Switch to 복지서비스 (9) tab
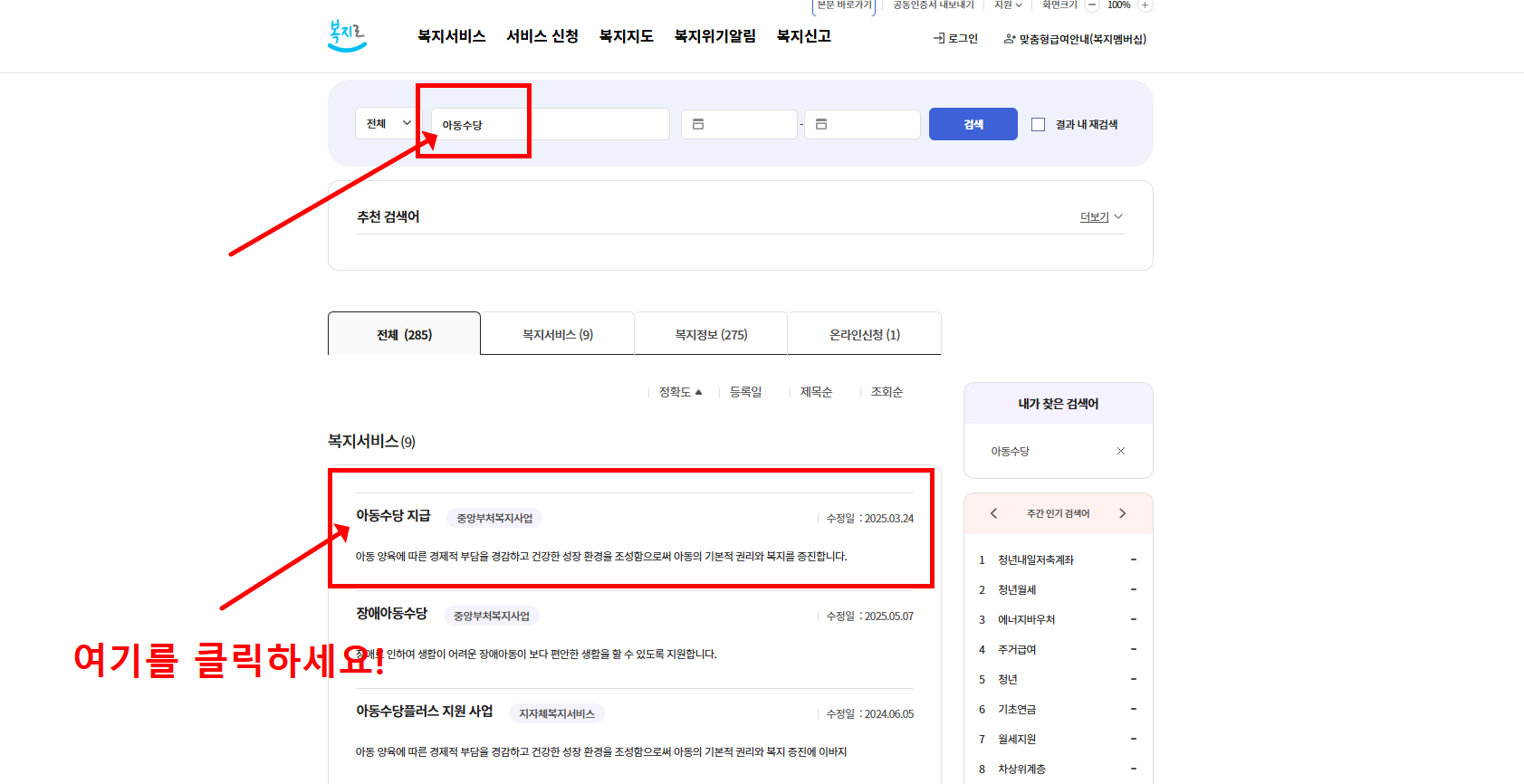 558,334
